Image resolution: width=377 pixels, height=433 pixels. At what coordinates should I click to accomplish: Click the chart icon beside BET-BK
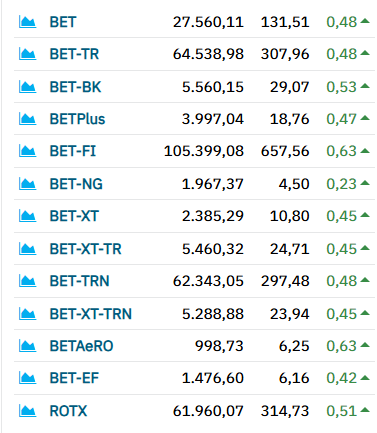click(27, 87)
